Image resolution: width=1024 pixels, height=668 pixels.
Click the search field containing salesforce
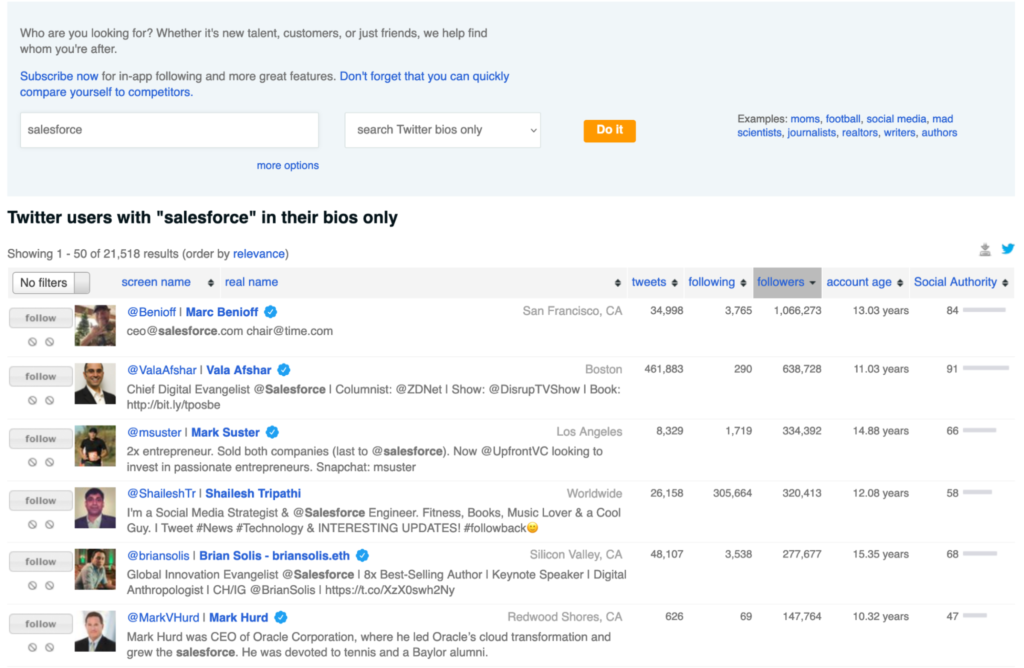tap(169, 130)
